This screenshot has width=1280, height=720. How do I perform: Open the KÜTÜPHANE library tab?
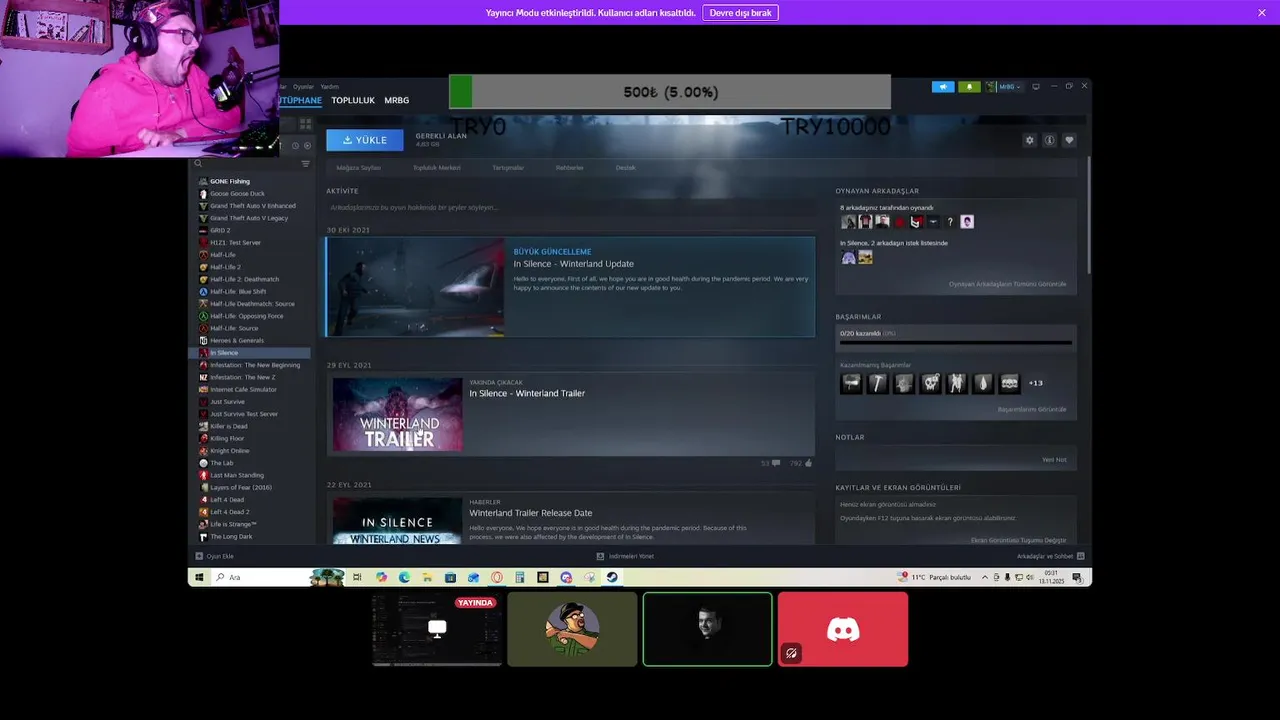[300, 100]
